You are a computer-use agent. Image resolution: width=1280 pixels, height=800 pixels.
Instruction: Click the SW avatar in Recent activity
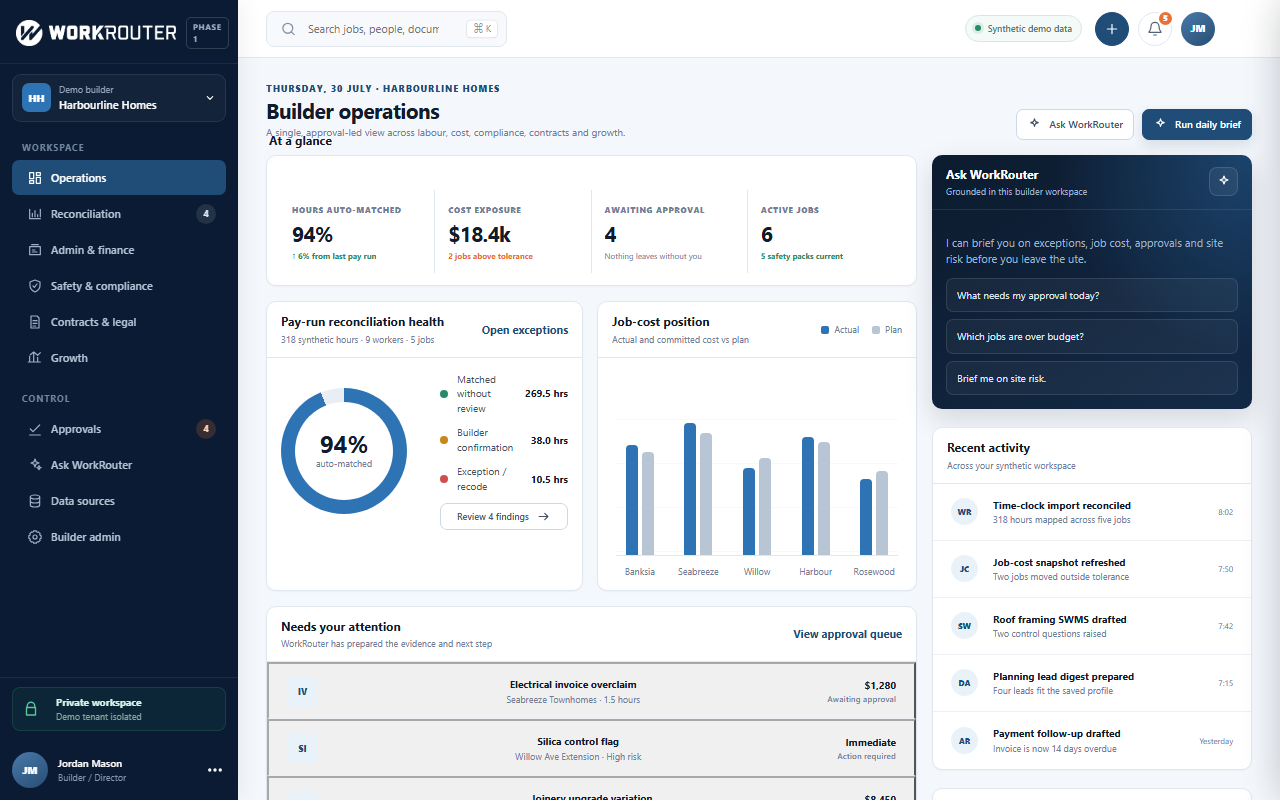(x=964, y=626)
